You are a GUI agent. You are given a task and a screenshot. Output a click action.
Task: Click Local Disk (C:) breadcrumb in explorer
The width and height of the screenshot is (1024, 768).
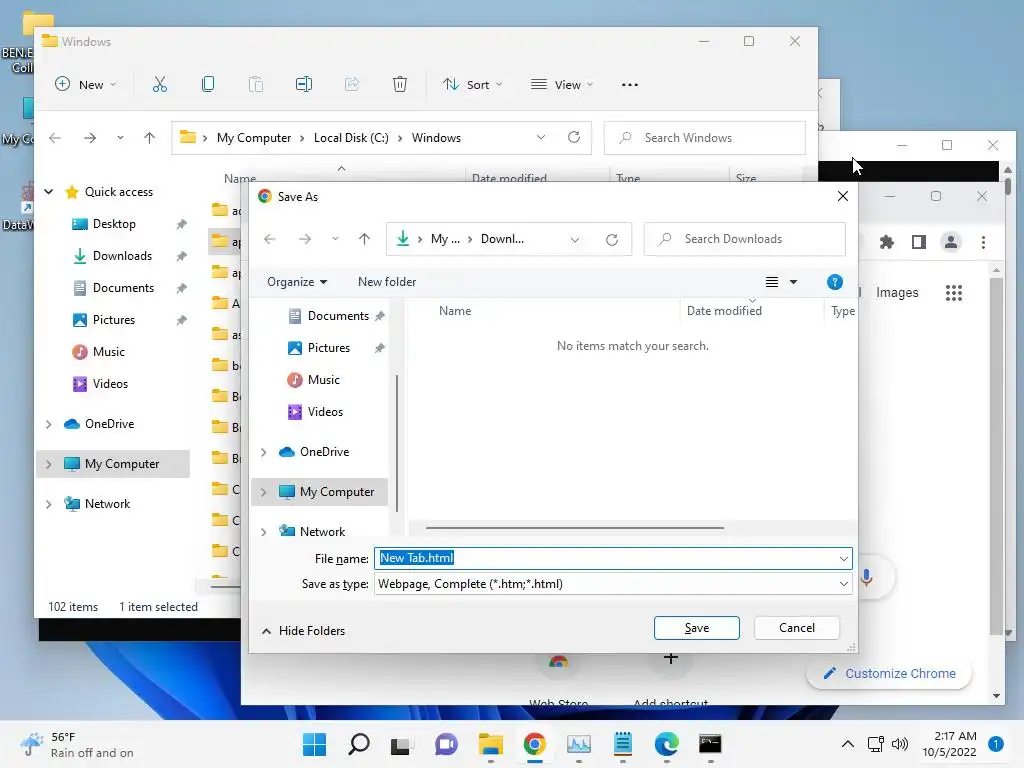click(x=351, y=138)
